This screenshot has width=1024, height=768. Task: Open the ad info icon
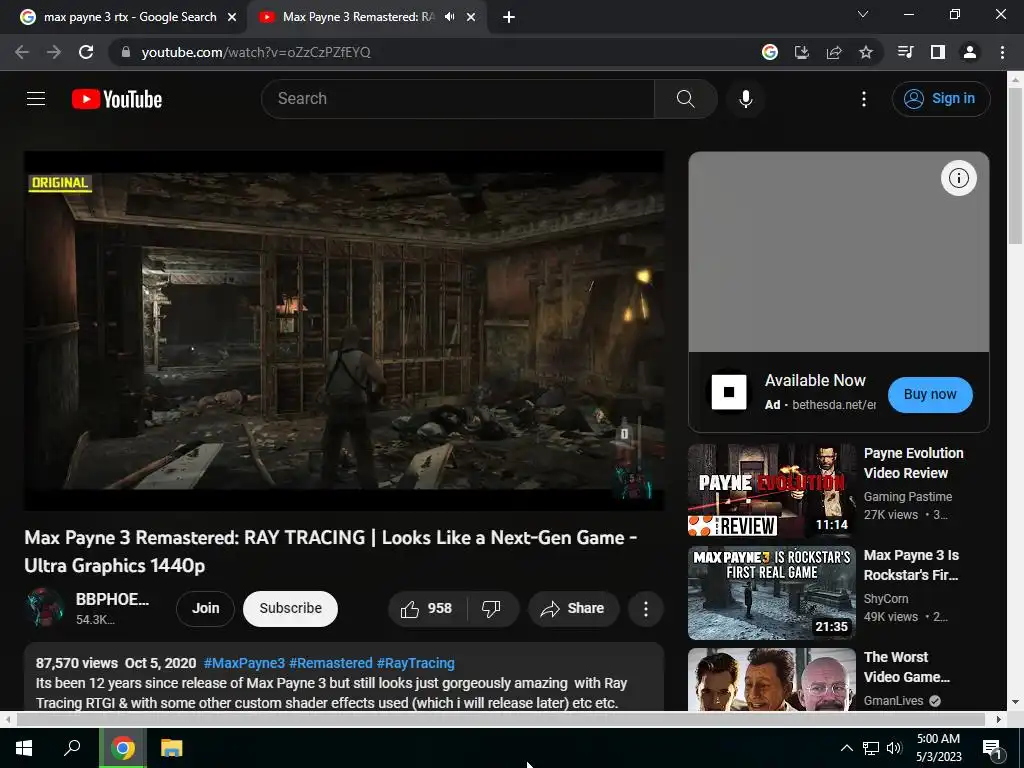point(958,178)
